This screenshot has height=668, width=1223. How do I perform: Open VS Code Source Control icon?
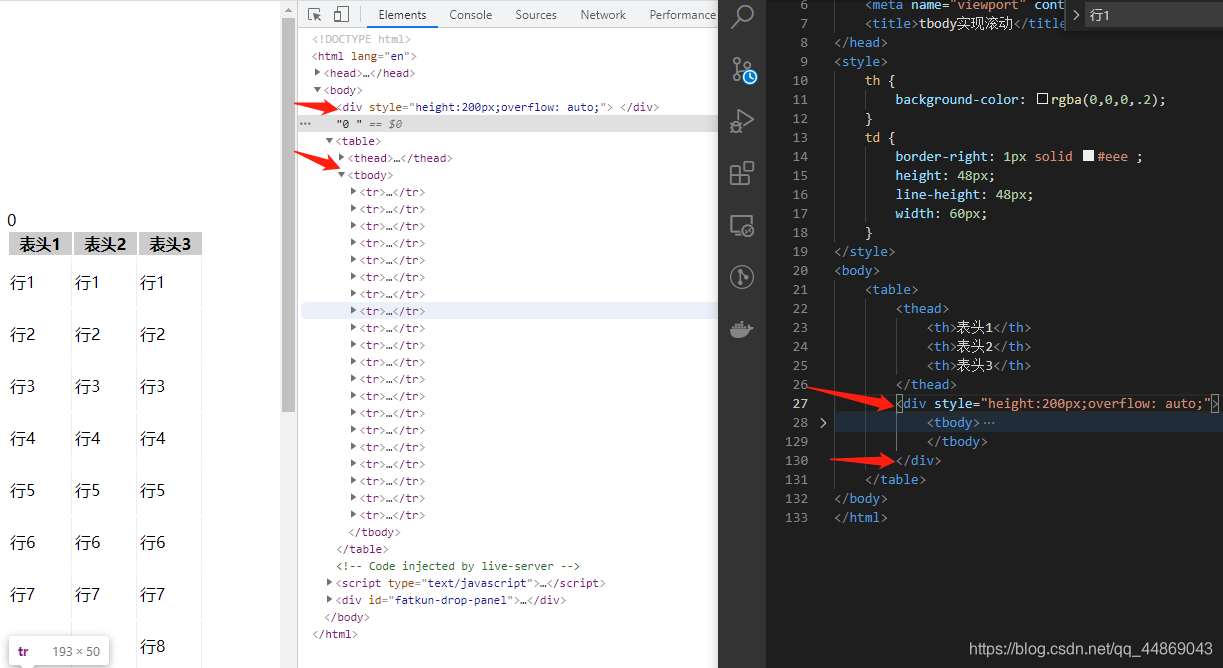743,70
